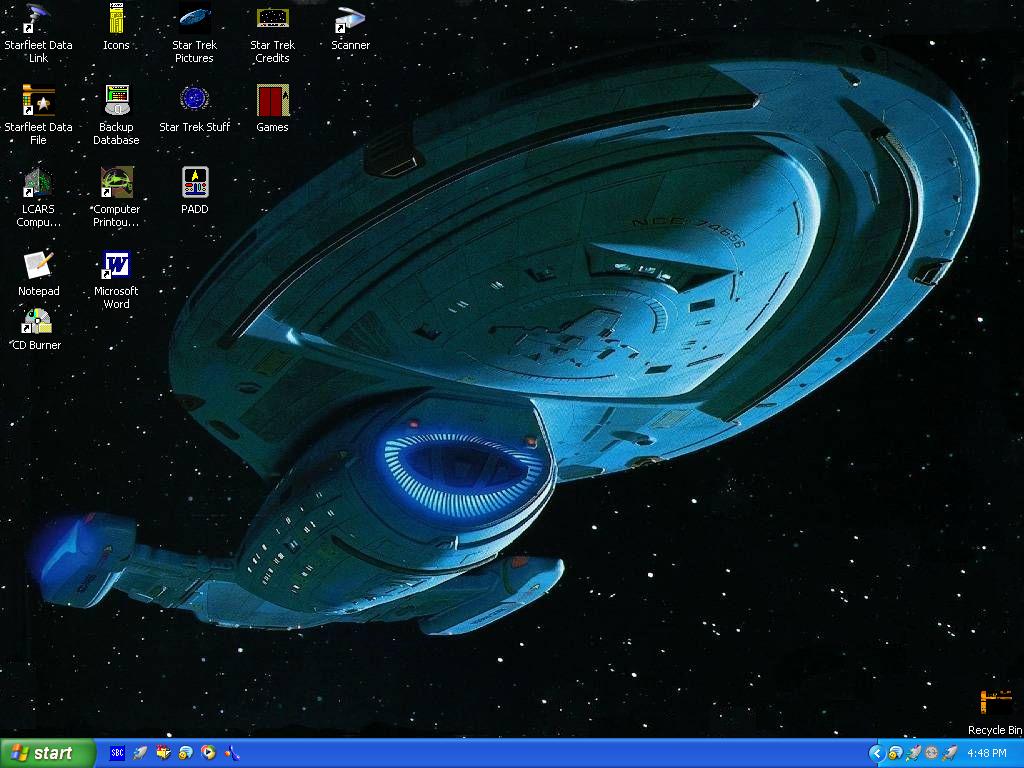Expand hidden system tray icons arrow
The width and height of the screenshot is (1024, 768).
tap(877, 753)
